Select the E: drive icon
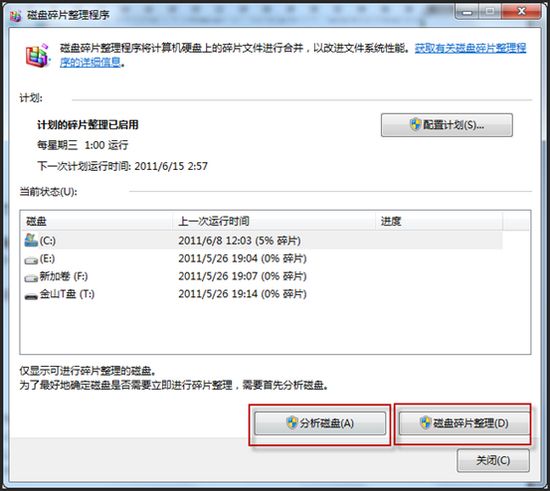This screenshot has height=491, width=550. (x=31, y=260)
